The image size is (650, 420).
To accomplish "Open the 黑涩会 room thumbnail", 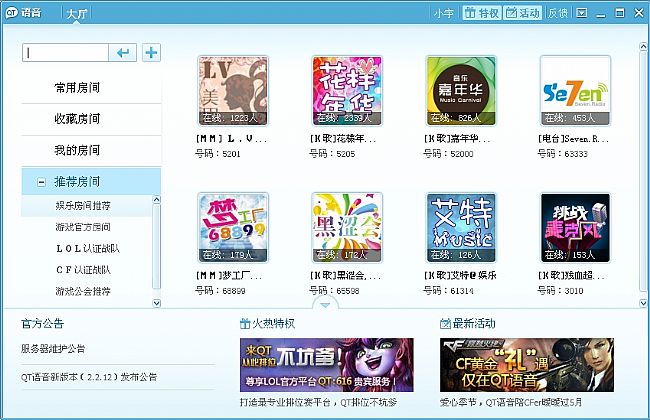I will pyautogui.click(x=347, y=228).
